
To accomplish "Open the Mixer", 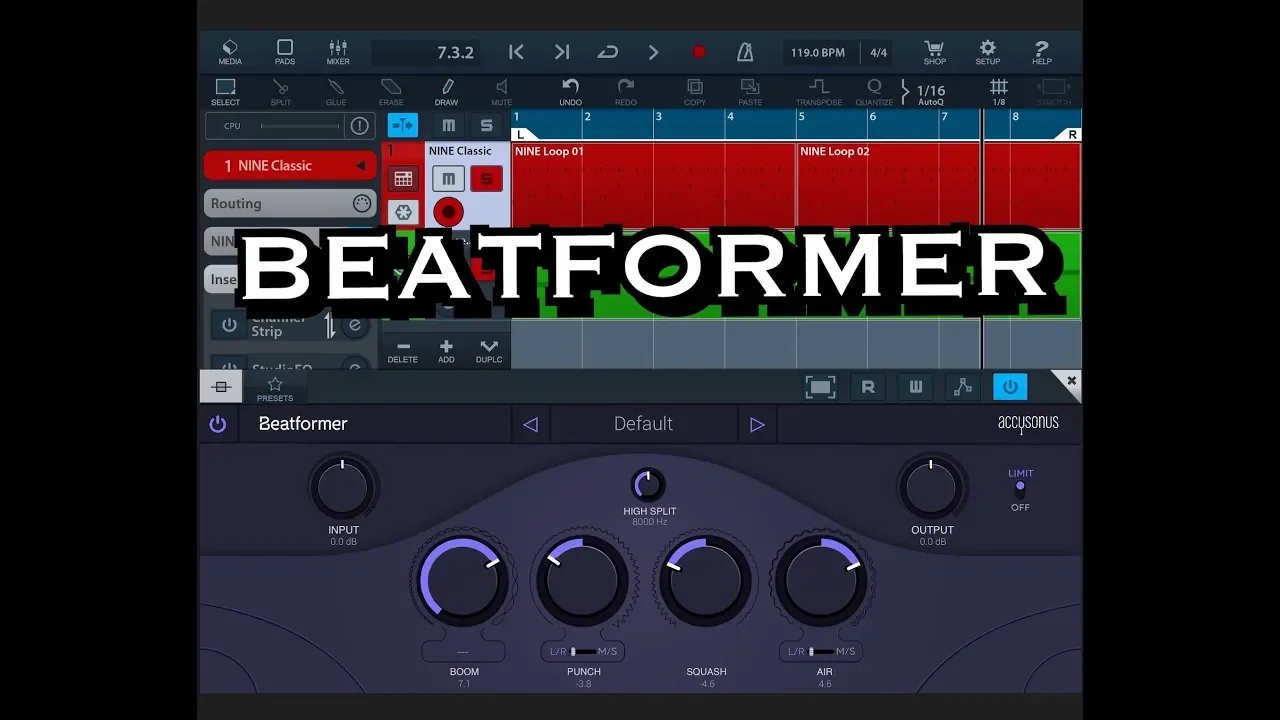I will pos(338,52).
